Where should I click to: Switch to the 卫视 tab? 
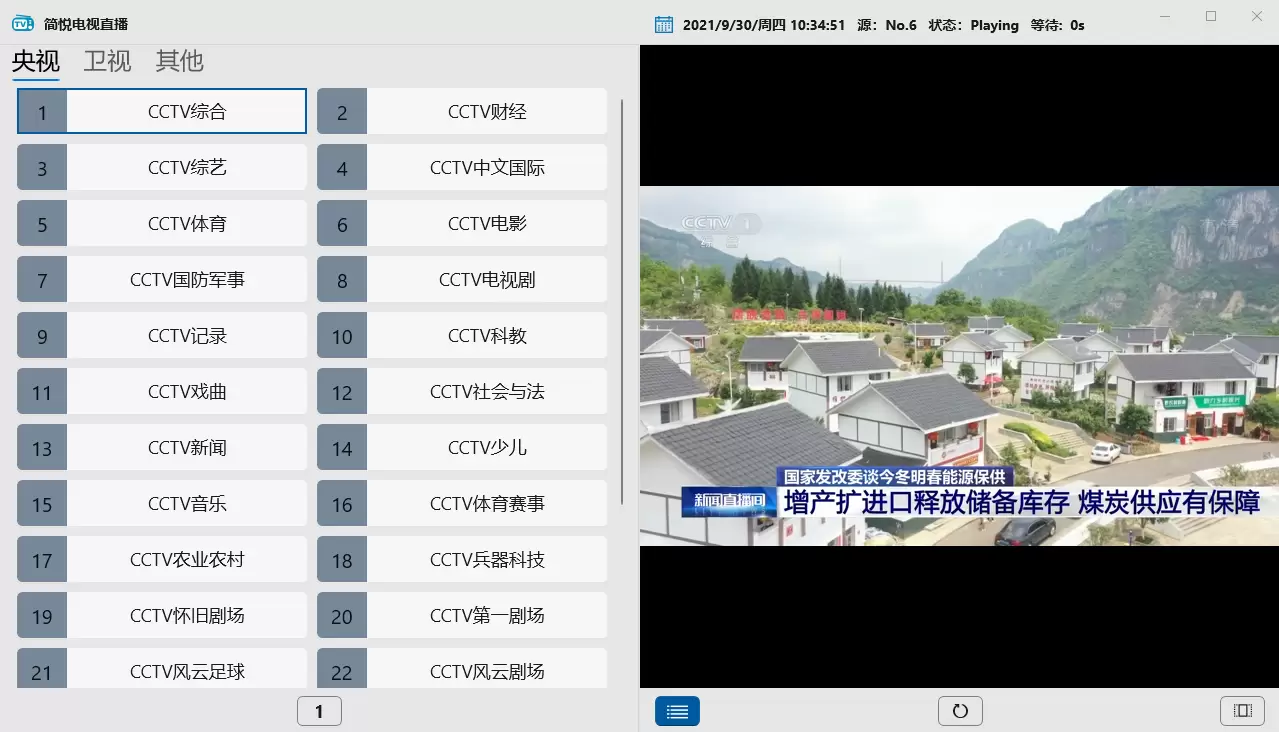108,61
